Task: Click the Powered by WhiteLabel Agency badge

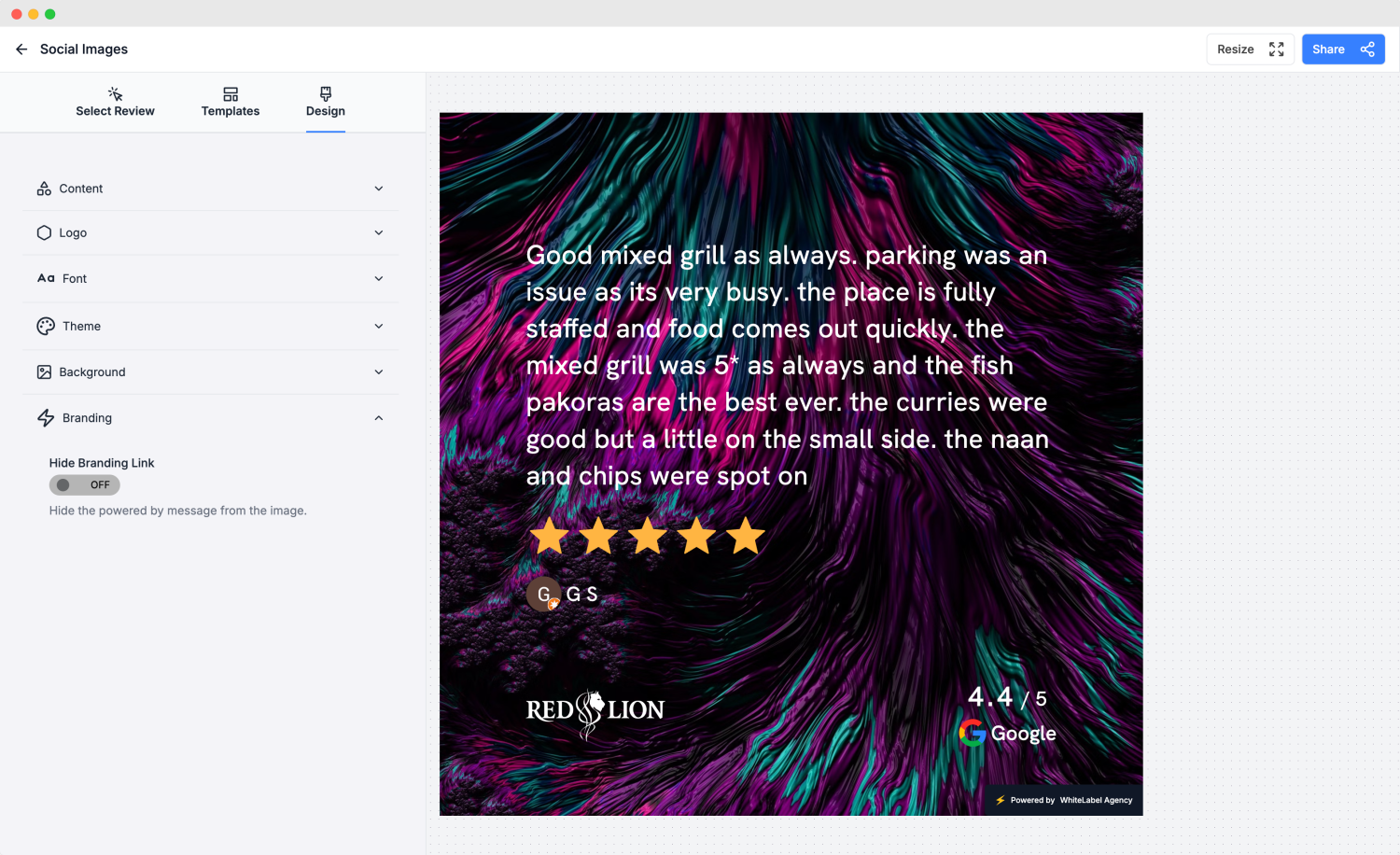Action: click(1064, 800)
